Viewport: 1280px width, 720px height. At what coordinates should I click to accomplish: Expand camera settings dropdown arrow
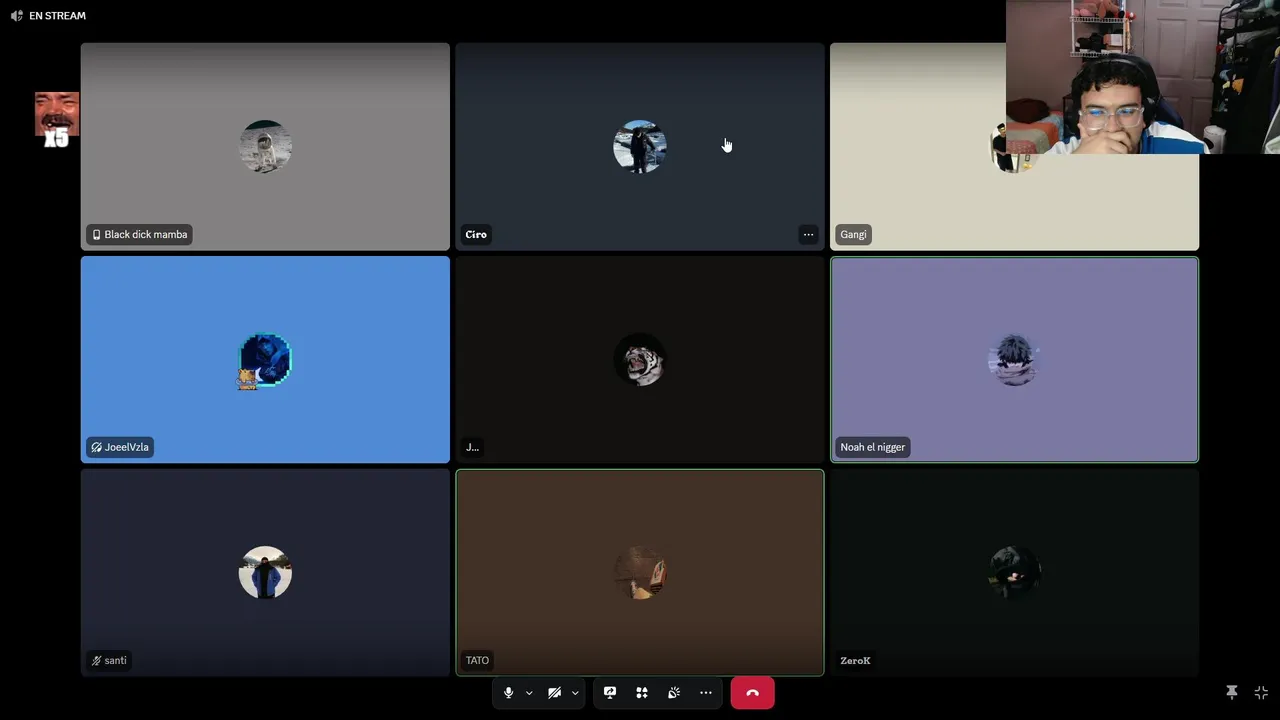click(x=575, y=693)
